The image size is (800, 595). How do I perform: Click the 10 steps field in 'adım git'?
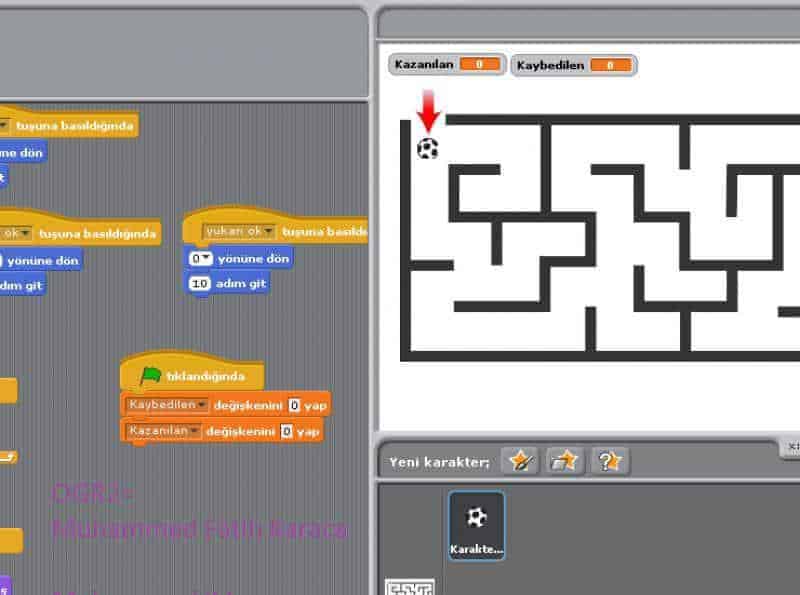click(199, 284)
